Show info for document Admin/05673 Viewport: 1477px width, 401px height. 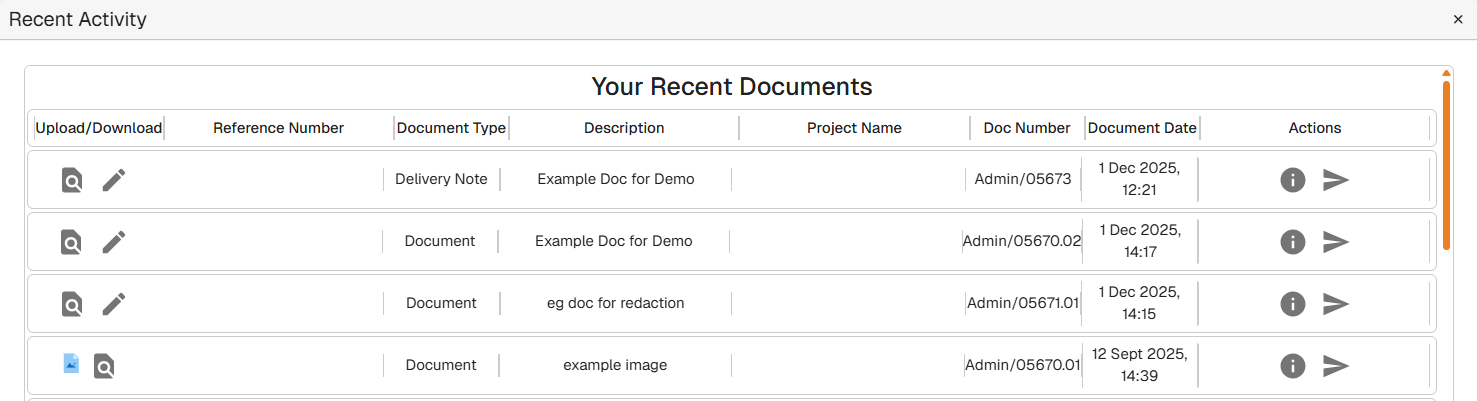(x=1293, y=180)
